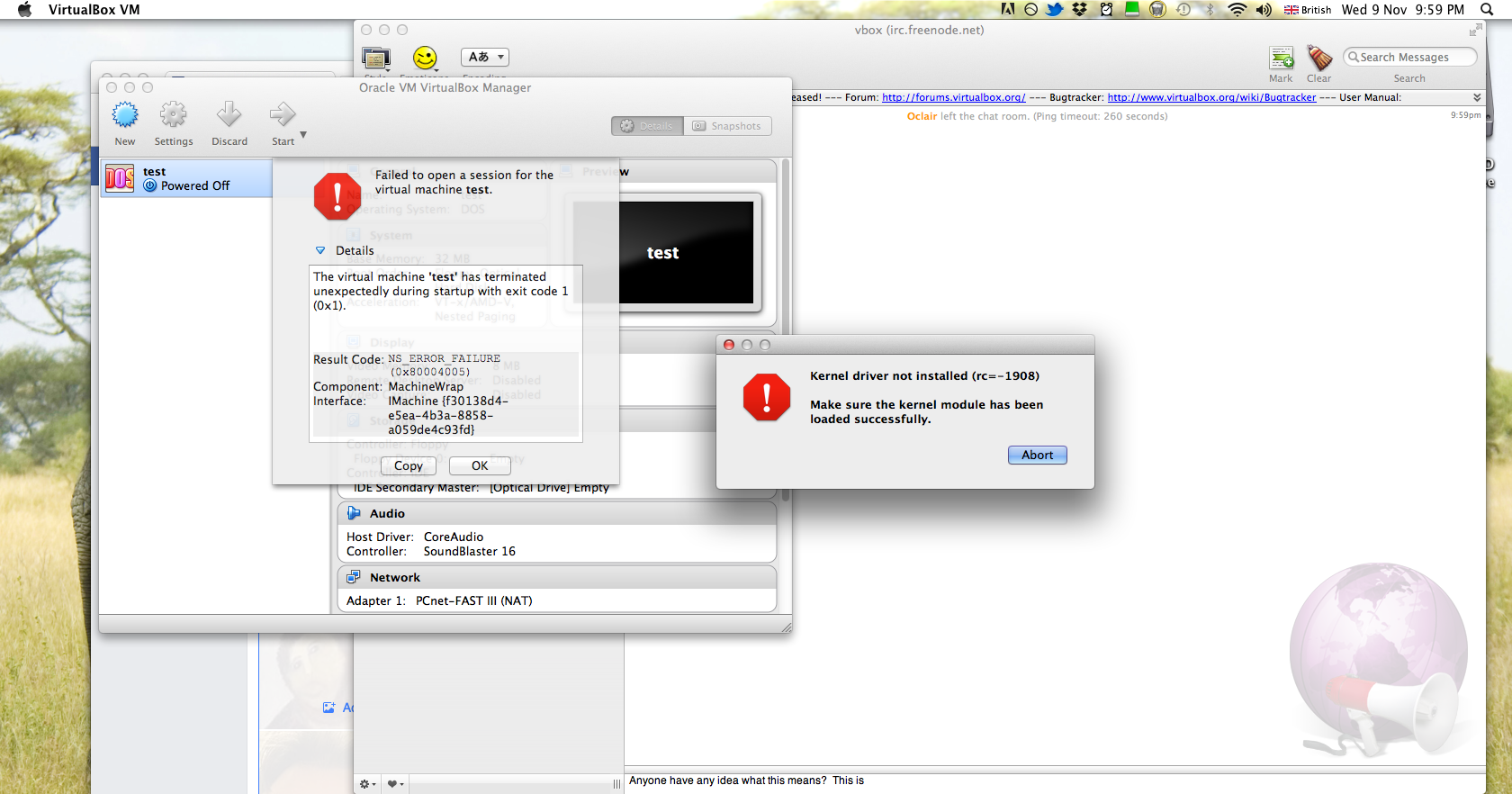
Task: Open the Start button dropdown arrow
Action: (x=303, y=135)
